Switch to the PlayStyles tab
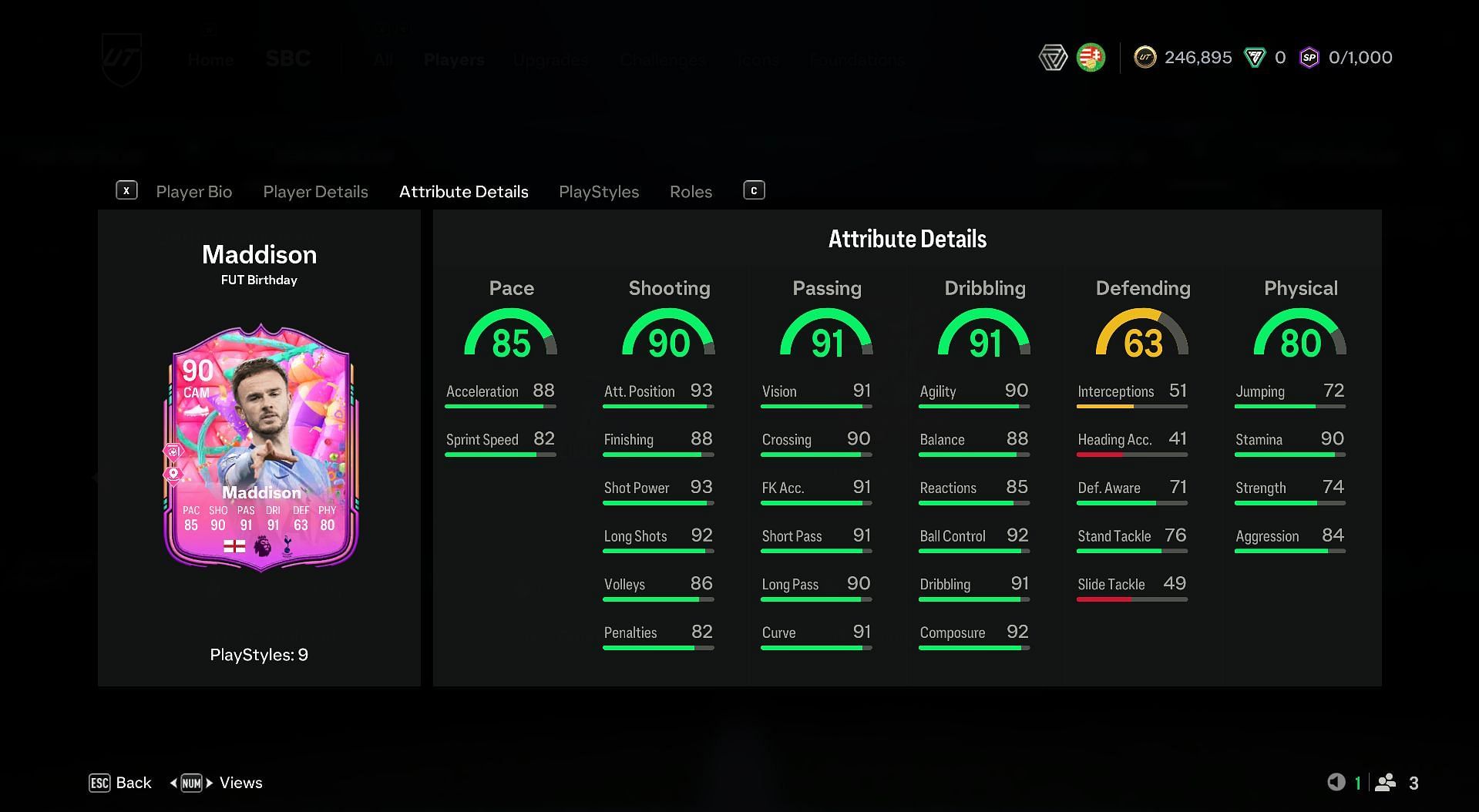 click(x=599, y=192)
